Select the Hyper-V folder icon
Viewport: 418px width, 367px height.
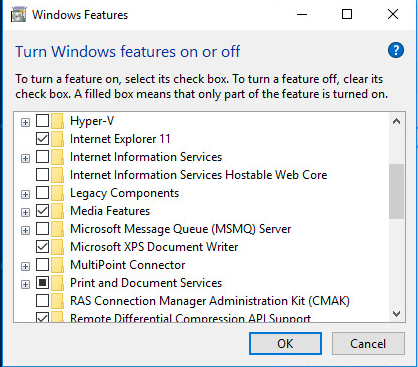tap(57, 121)
